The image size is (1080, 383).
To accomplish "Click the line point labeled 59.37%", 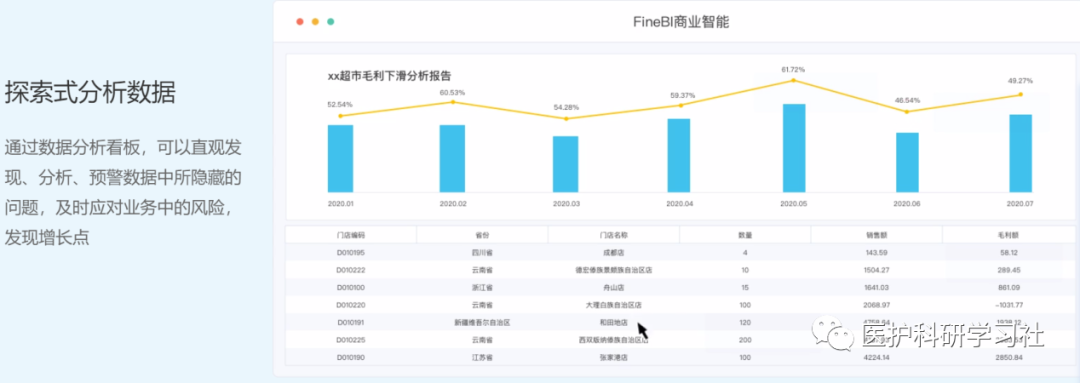I will click(680, 105).
